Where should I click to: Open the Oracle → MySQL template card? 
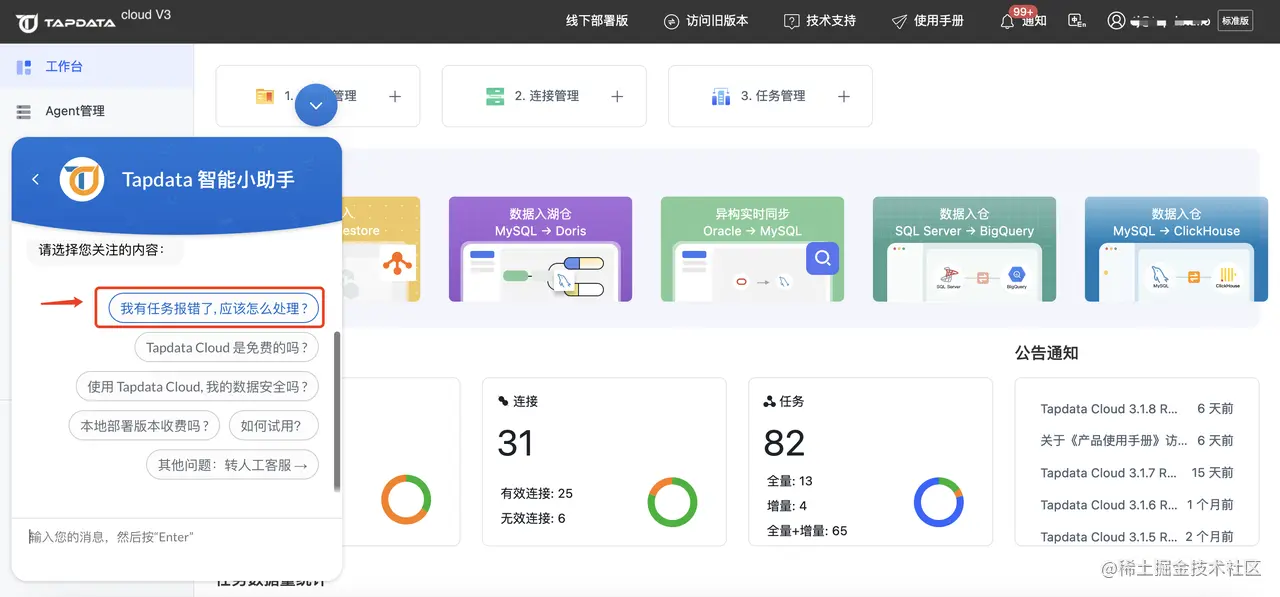[x=752, y=249]
